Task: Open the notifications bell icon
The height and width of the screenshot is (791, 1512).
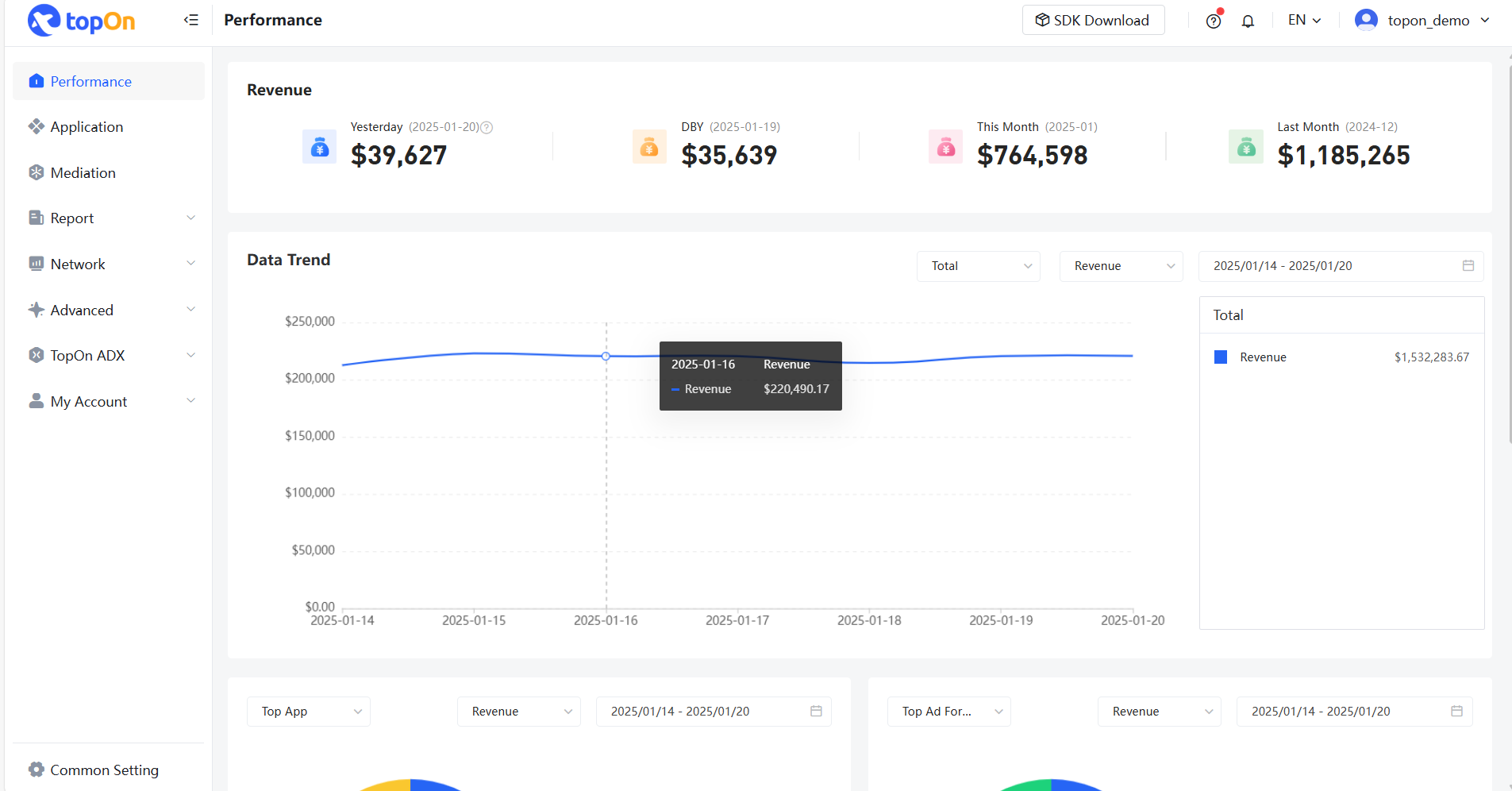Action: [1248, 21]
